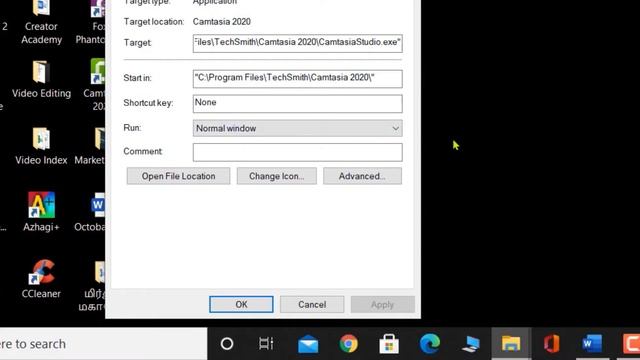Open File Explorer on the taskbar
640x360 pixels.
click(511, 344)
